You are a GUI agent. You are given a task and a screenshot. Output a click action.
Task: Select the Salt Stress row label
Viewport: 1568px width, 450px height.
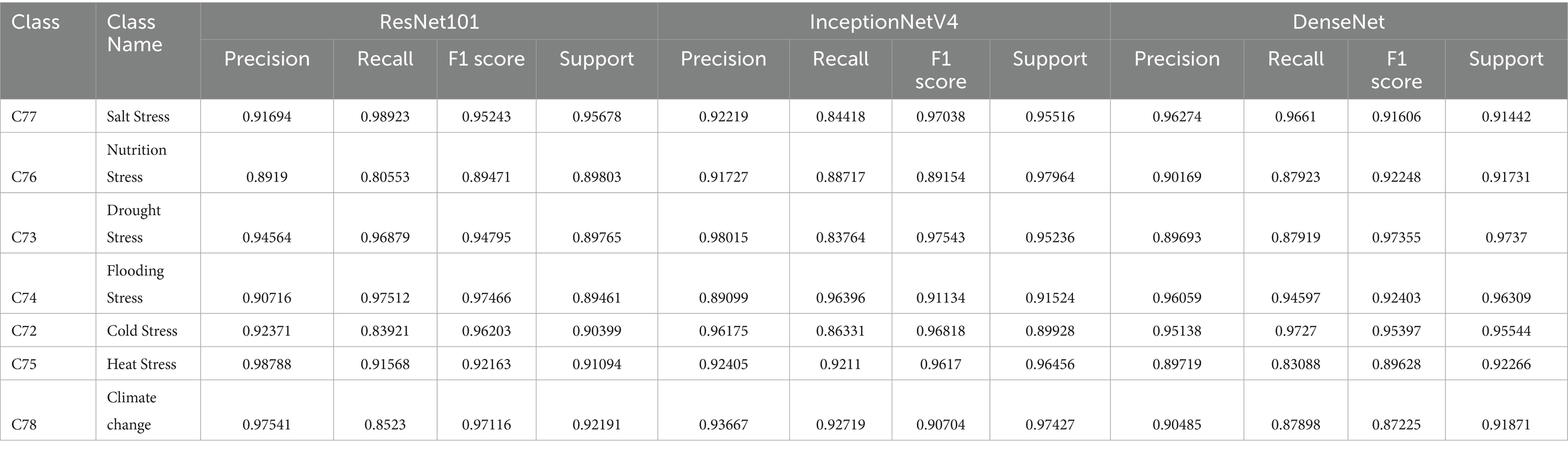tap(138, 116)
